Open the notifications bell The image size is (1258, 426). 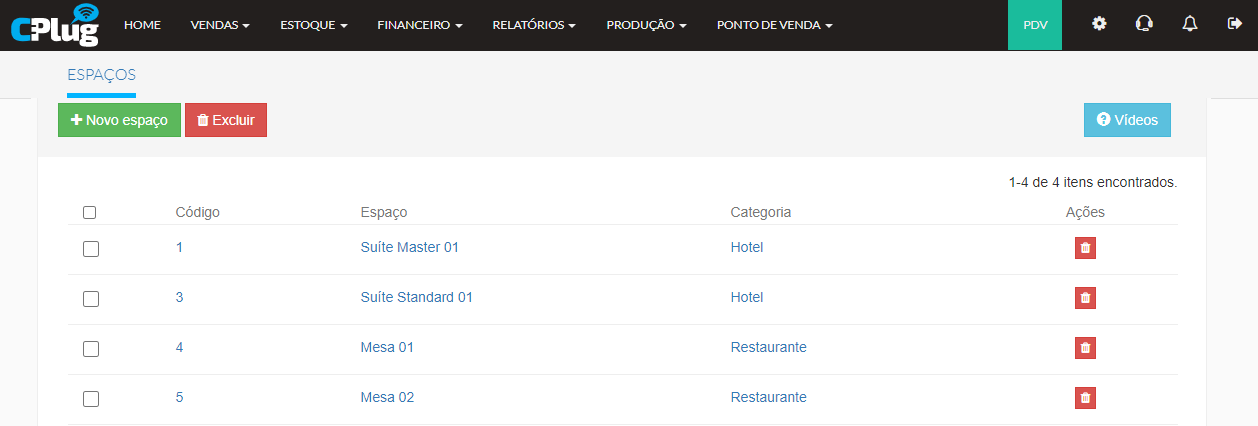pos(1189,24)
